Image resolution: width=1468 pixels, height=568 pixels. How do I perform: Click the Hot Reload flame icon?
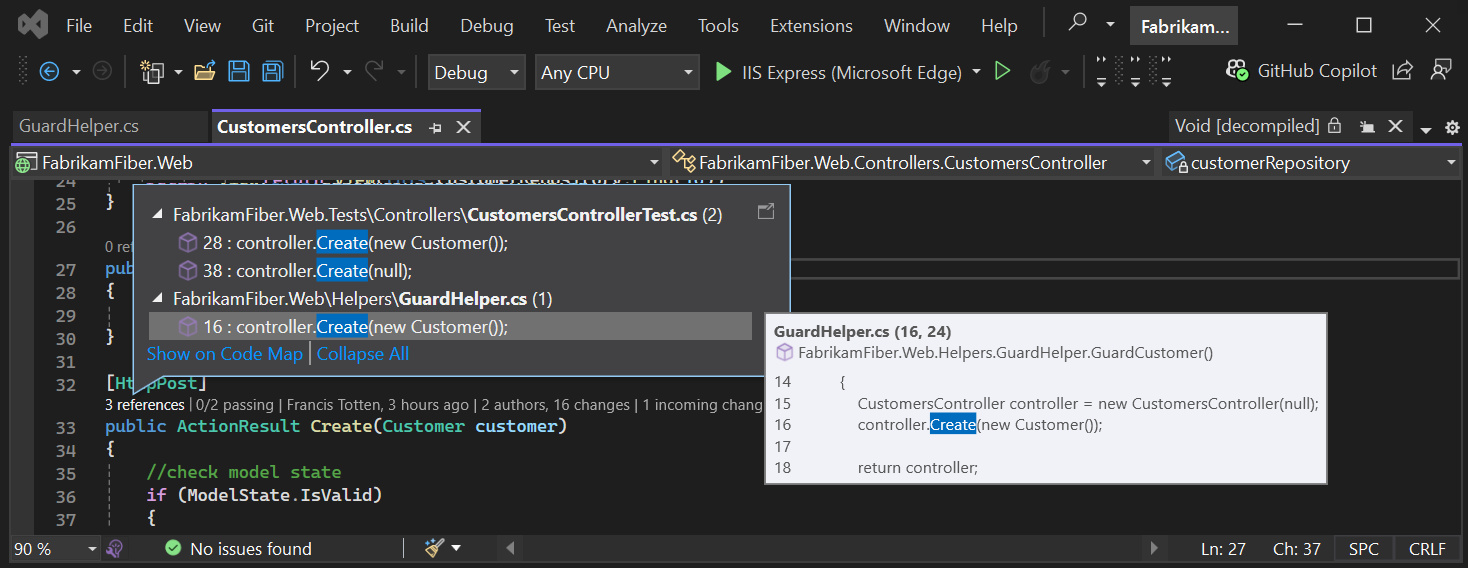(1040, 71)
